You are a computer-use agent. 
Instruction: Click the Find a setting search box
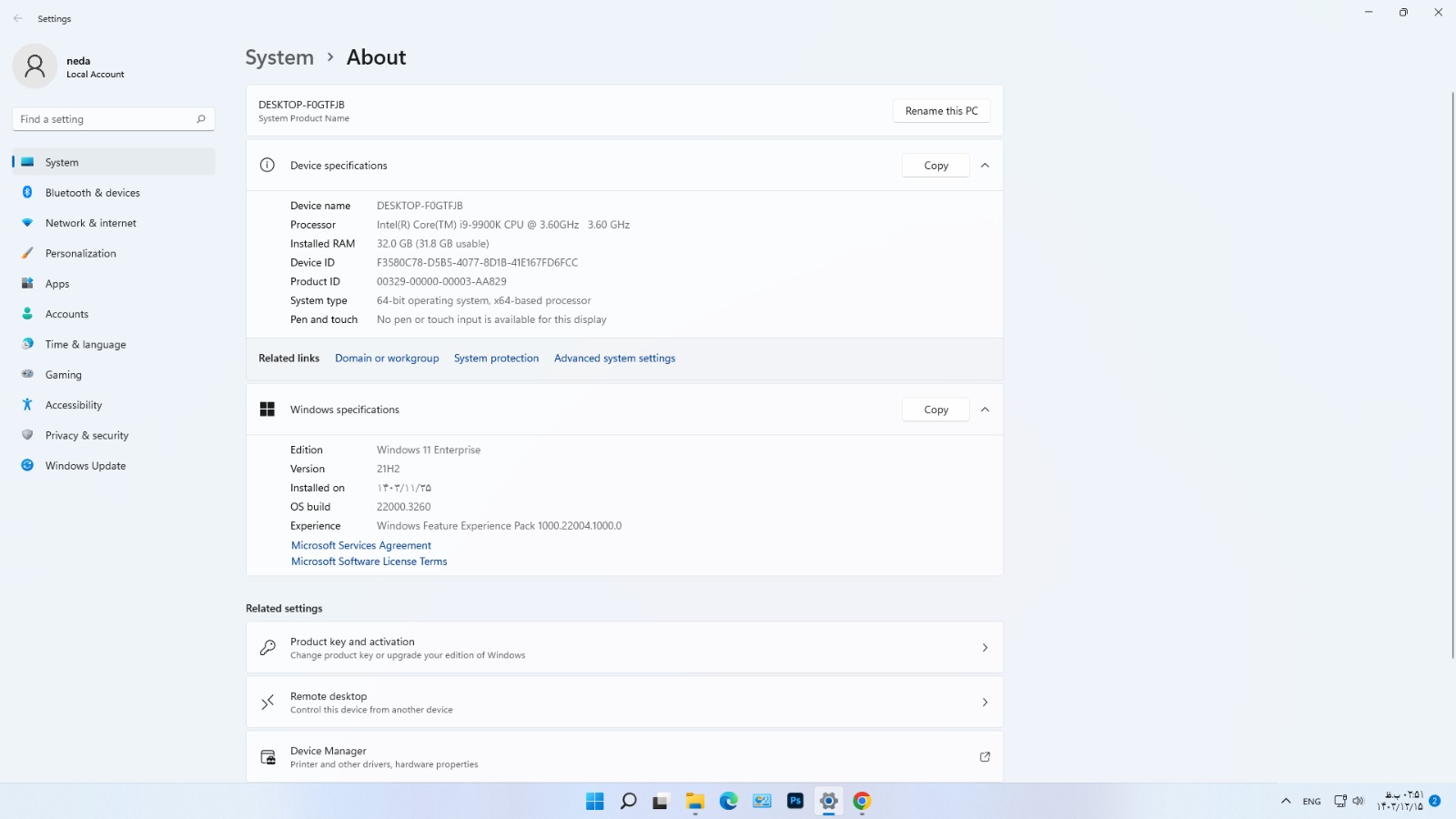click(105, 119)
